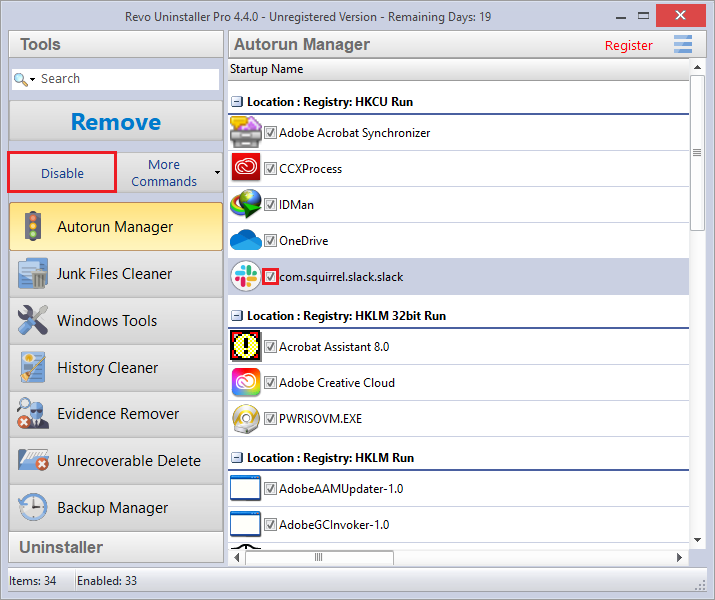The width and height of the screenshot is (715, 600).
Task: Click the scroll down arrow
Action: (697, 540)
